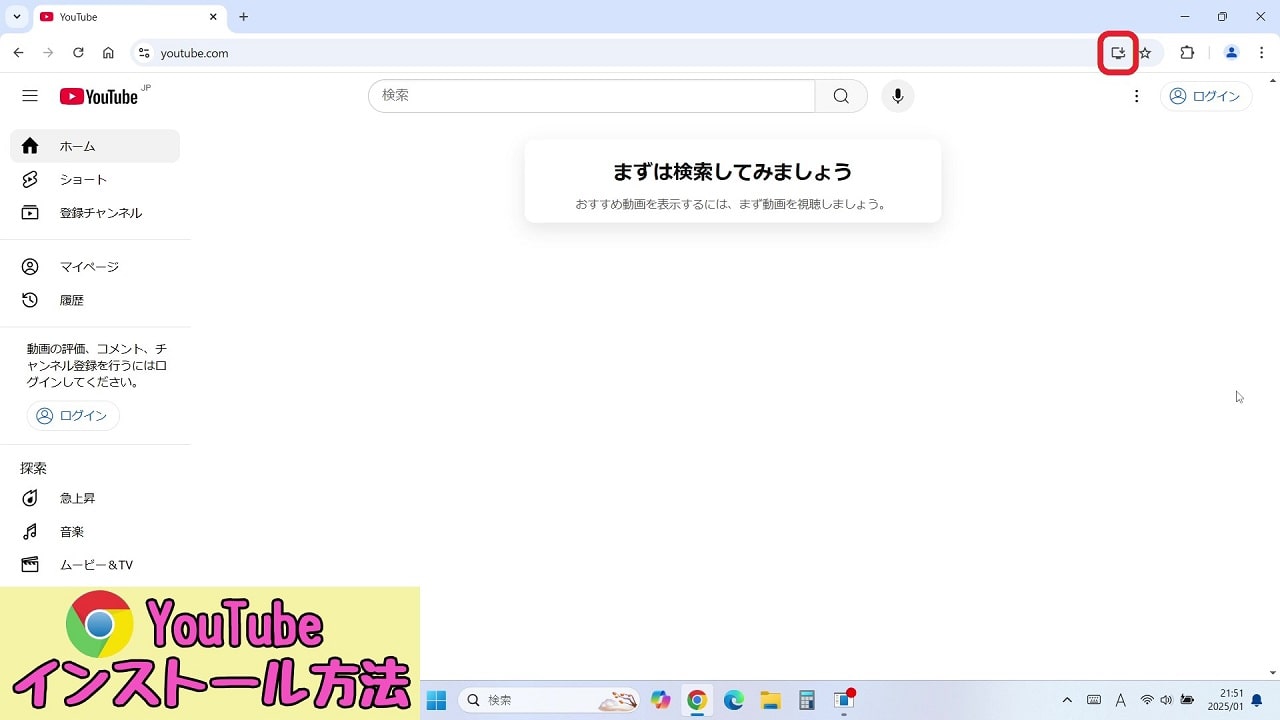Viewport: 1280px width, 720px height.
Task: Open the touch keyboard tray icon
Action: point(1094,700)
